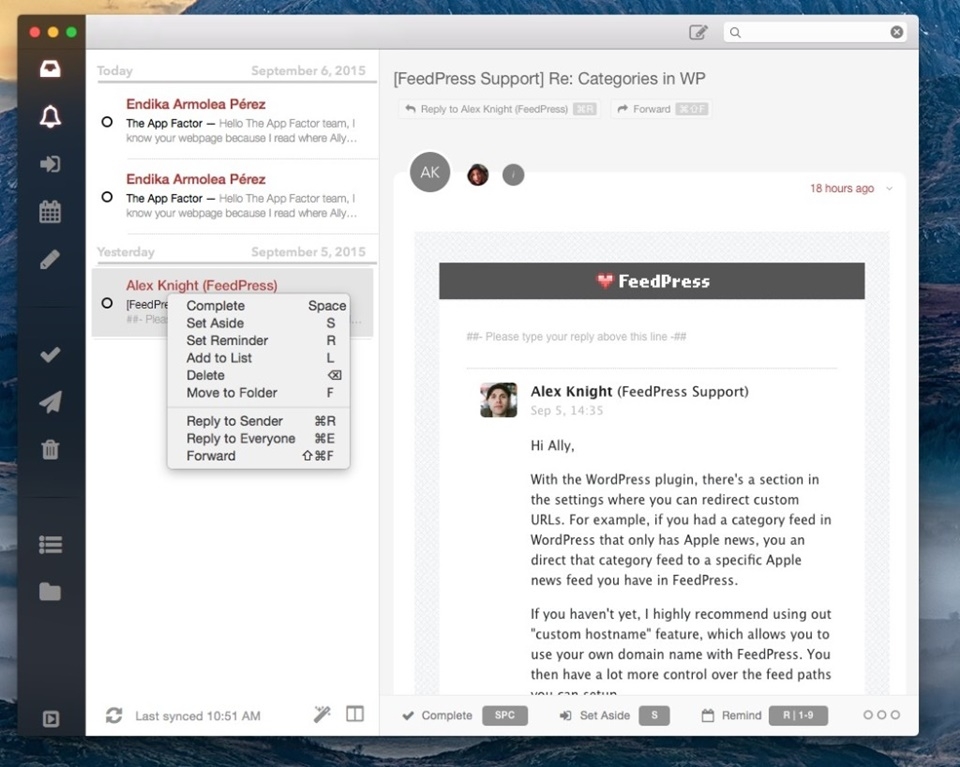Click inside the search field
The width and height of the screenshot is (960, 767).
pyautogui.click(x=816, y=32)
